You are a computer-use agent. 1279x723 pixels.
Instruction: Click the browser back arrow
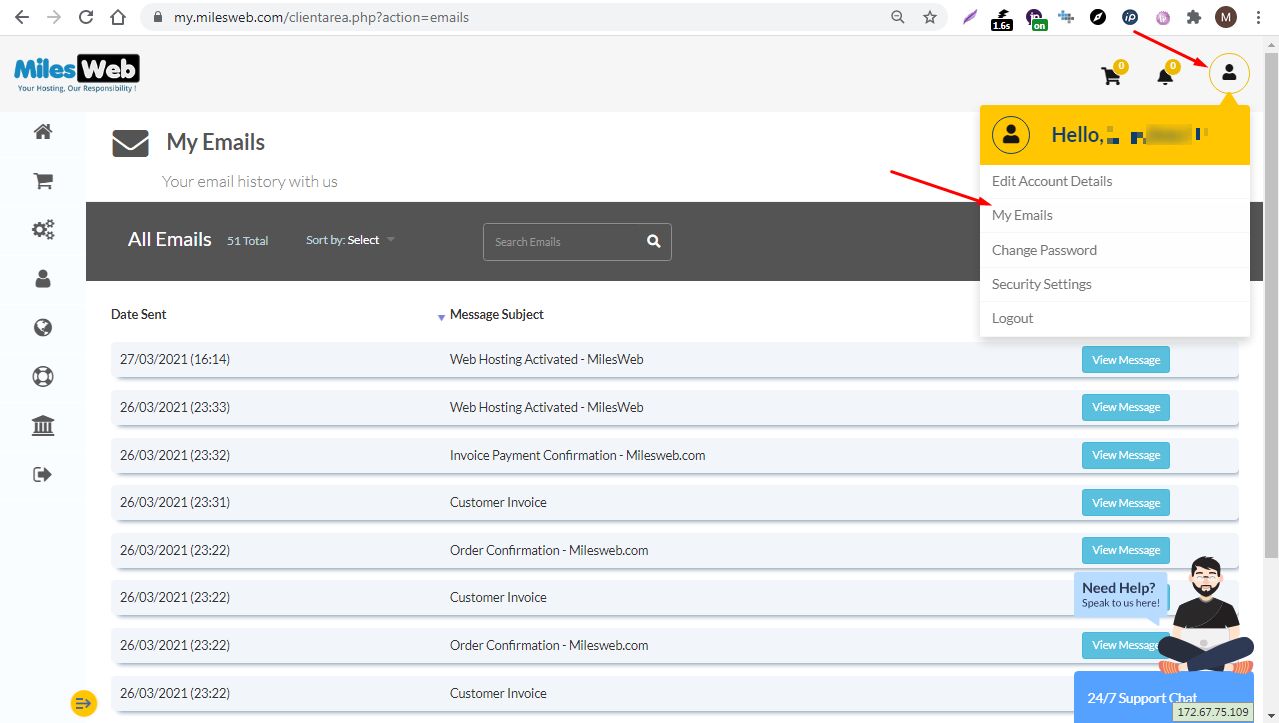point(22,17)
